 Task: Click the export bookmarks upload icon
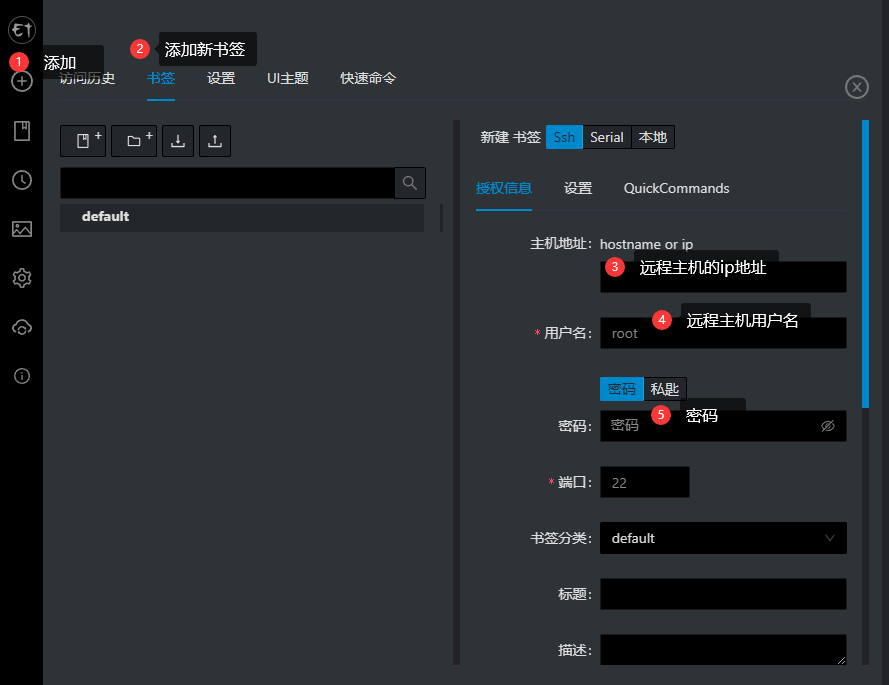point(215,141)
